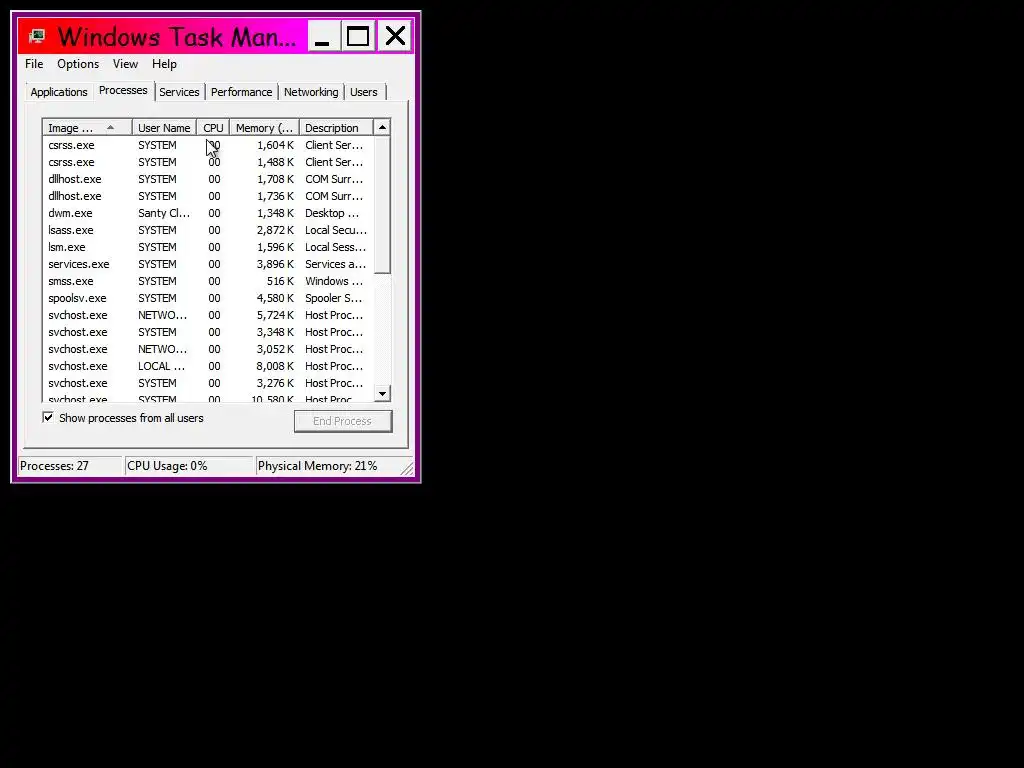Image resolution: width=1024 pixels, height=768 pixels.
Task: Select the smss.exe process
Action: point(208,281)
